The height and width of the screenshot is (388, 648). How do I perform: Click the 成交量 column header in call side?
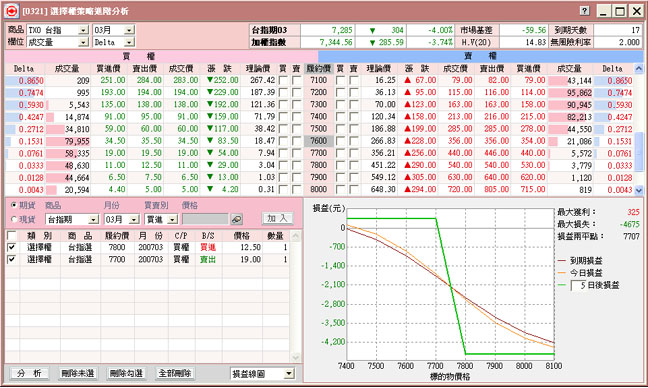pos(67,69)
